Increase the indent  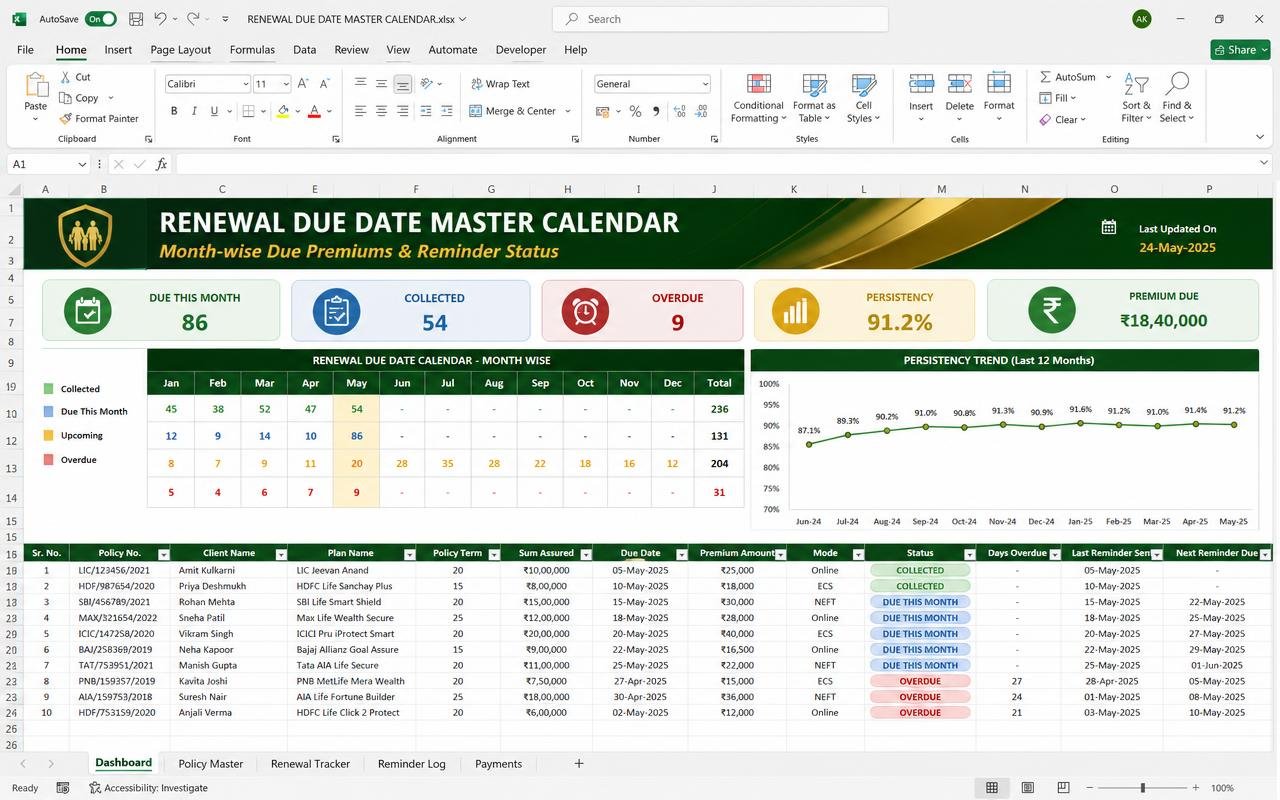pyautogui.click(x=448, y=111)
